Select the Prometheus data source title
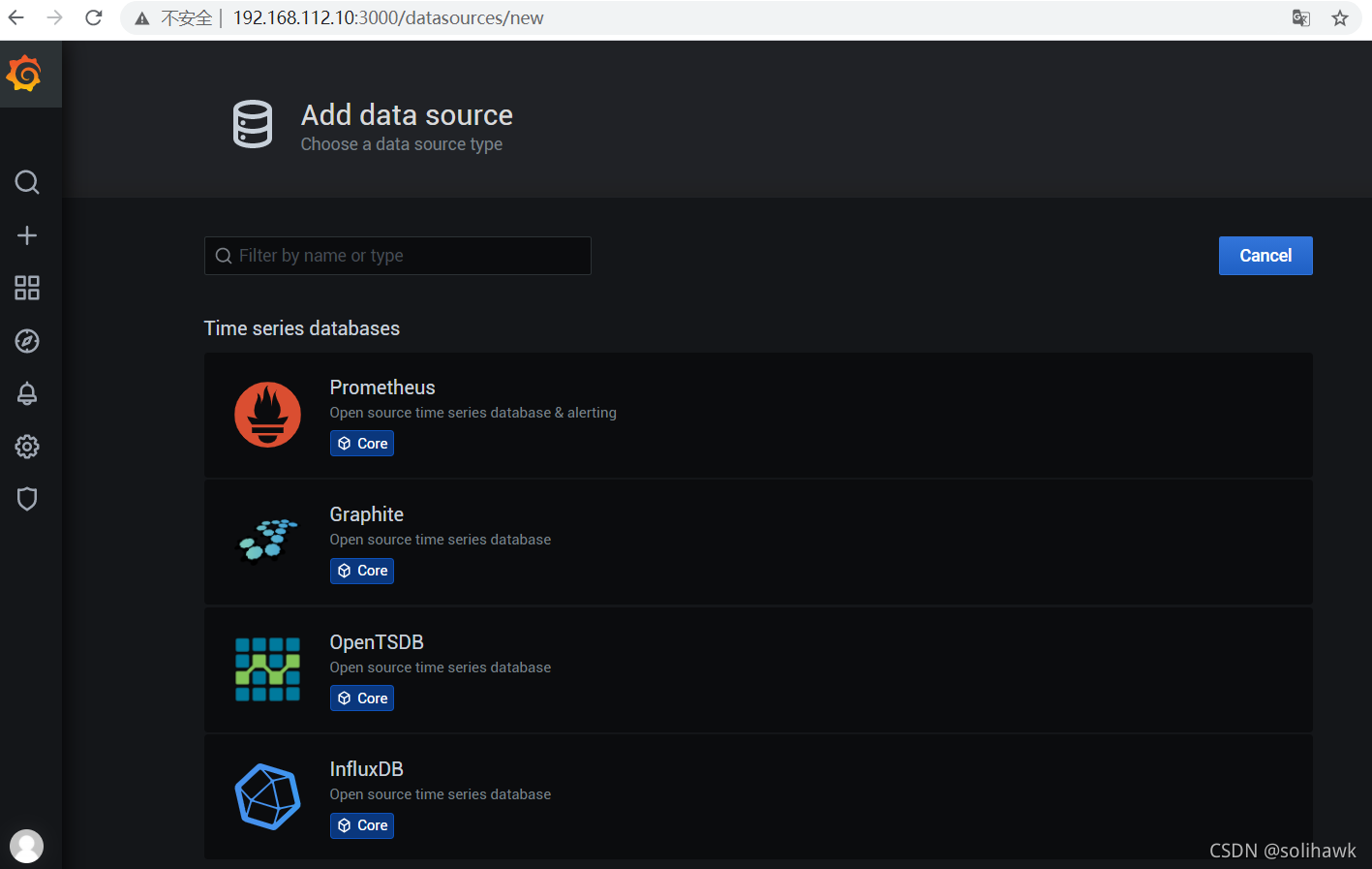Viewport: 1372px width, 869px height. point(382,388)
